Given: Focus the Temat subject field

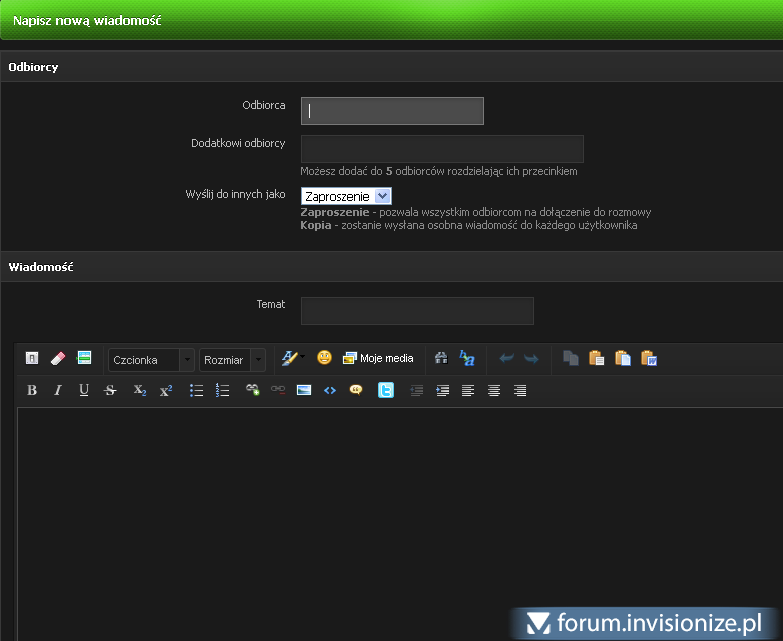Looking at the screenshot, I should (x=417, y=311).
